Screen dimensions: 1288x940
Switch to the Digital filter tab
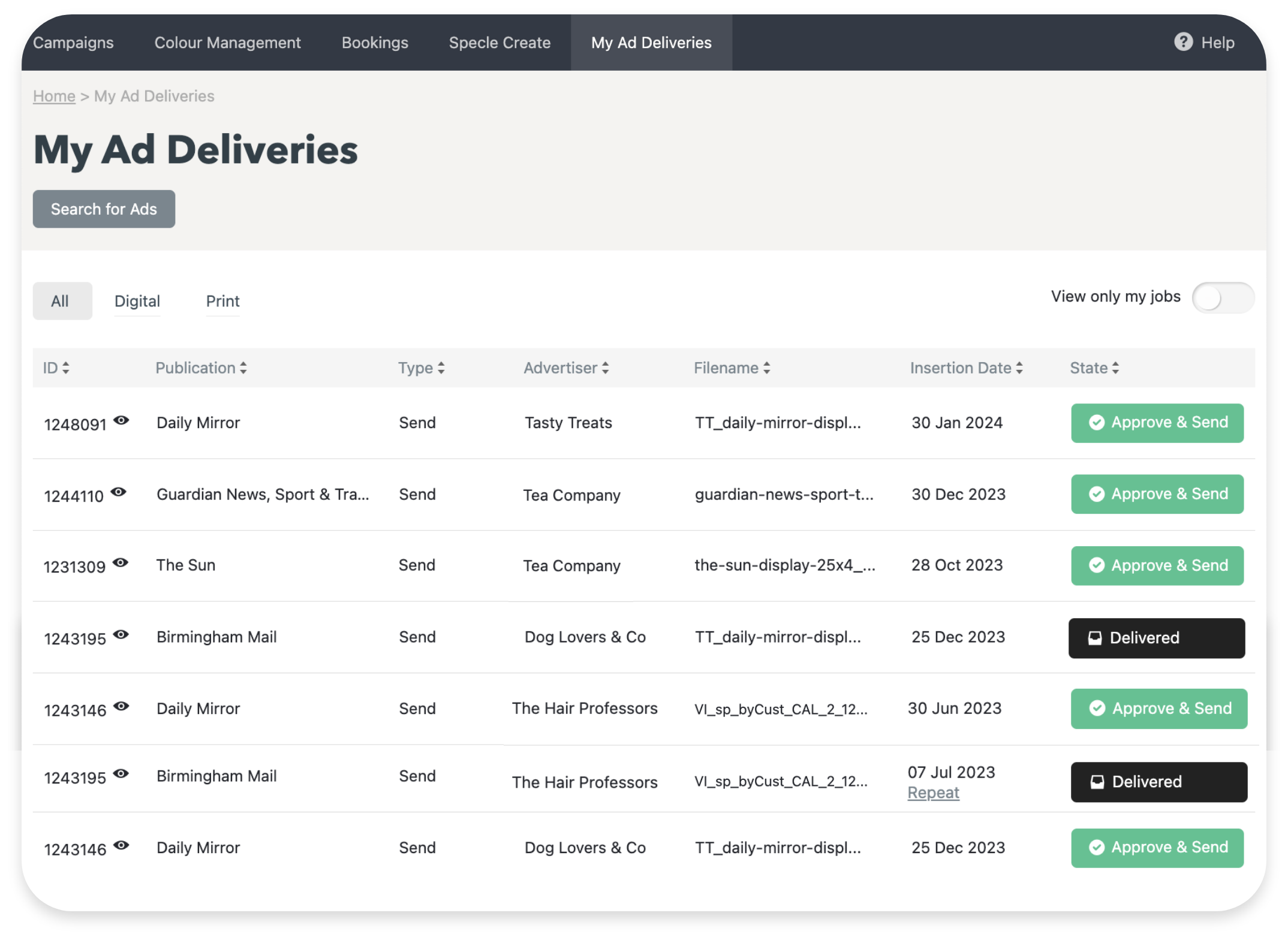coord(137,301)
